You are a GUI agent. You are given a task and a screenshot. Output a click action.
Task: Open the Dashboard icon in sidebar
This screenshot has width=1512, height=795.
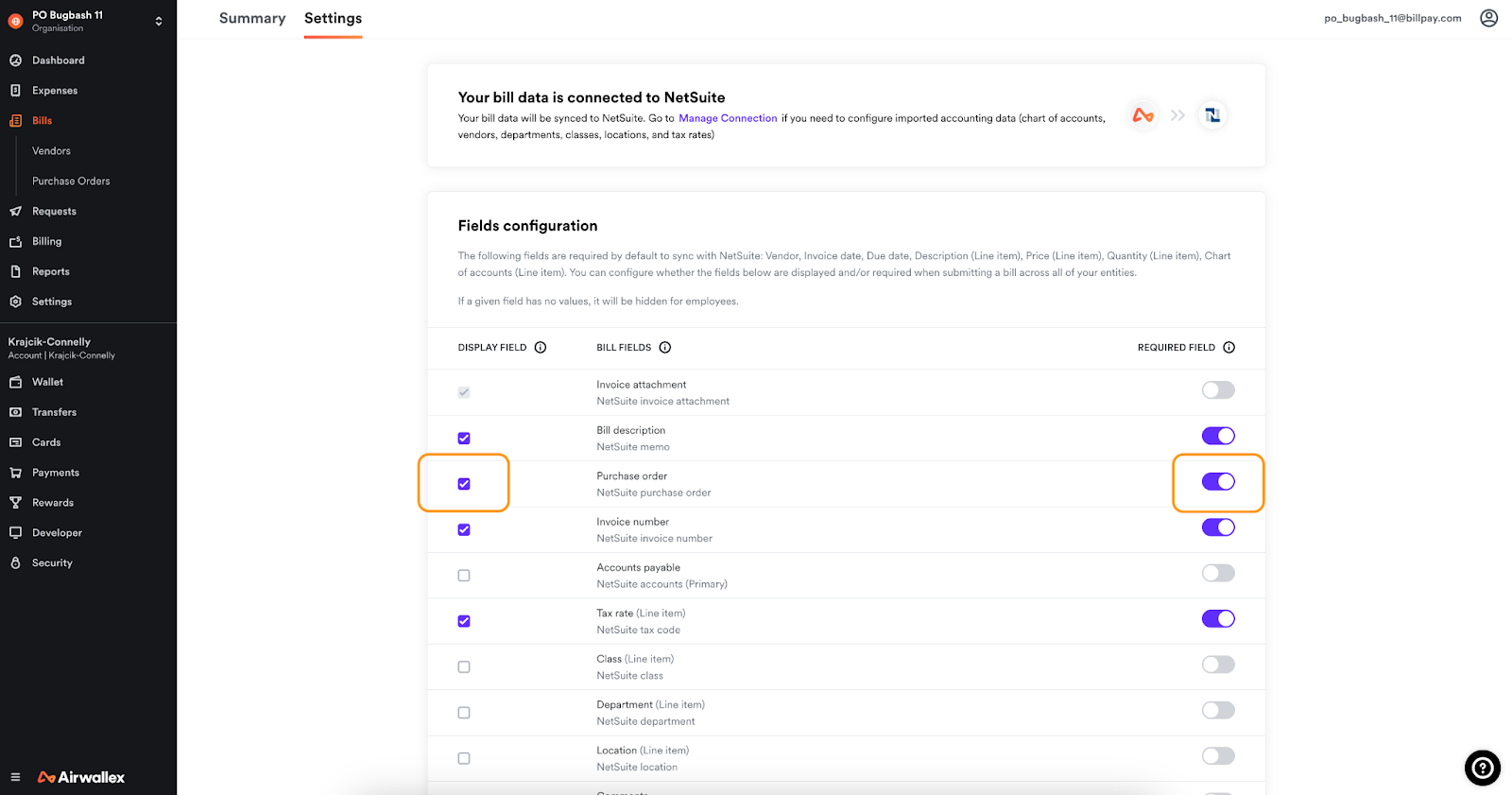point(15,60)
